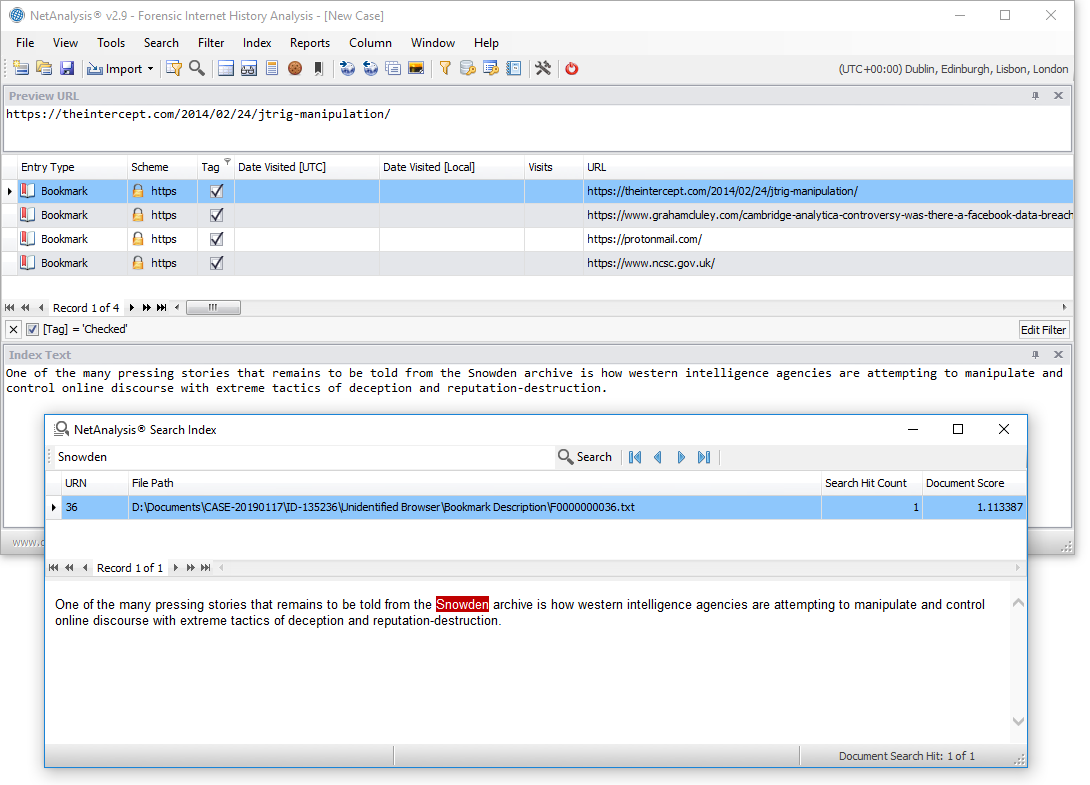The width and height of the screenshot is (1090, 785).
Task: Click the picture thumbnail toolbar icon
Action: coord(416,68)
